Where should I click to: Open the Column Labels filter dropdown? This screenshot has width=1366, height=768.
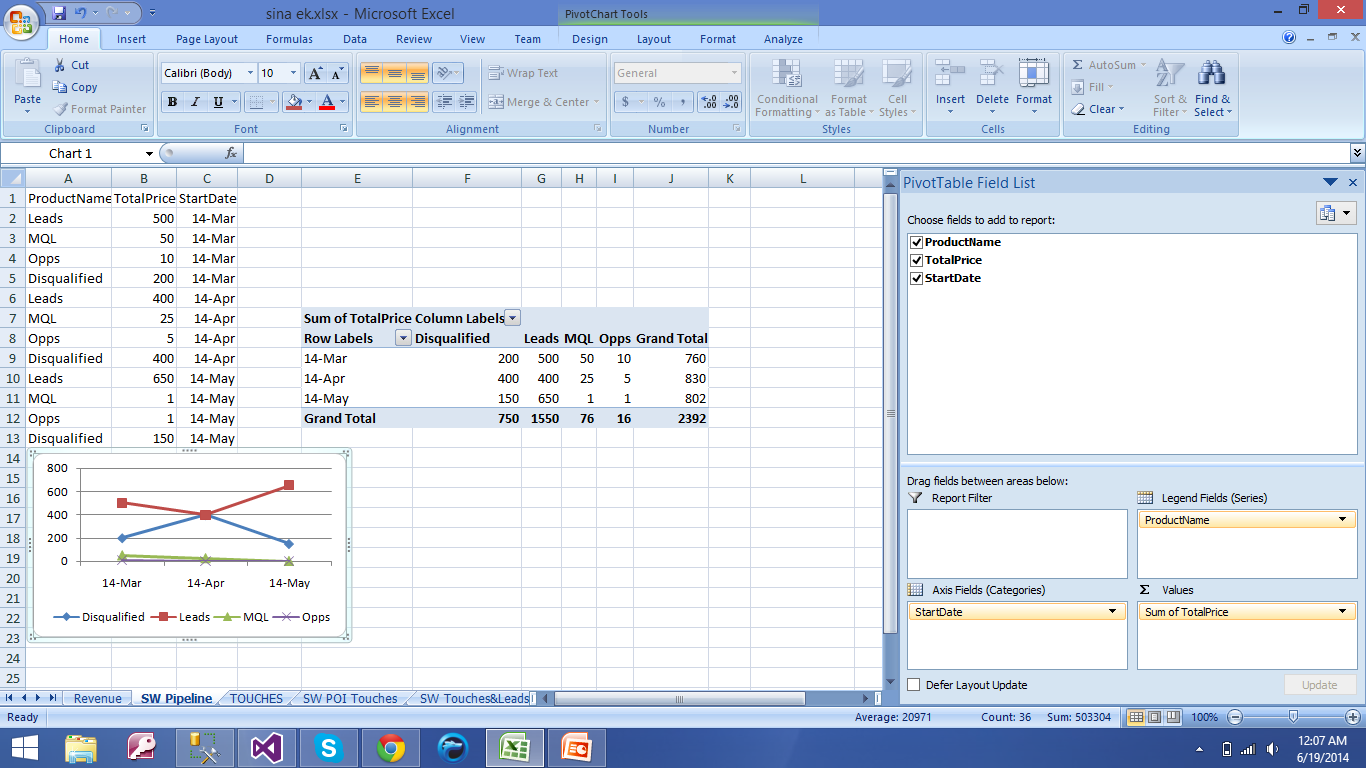(512, 318)
